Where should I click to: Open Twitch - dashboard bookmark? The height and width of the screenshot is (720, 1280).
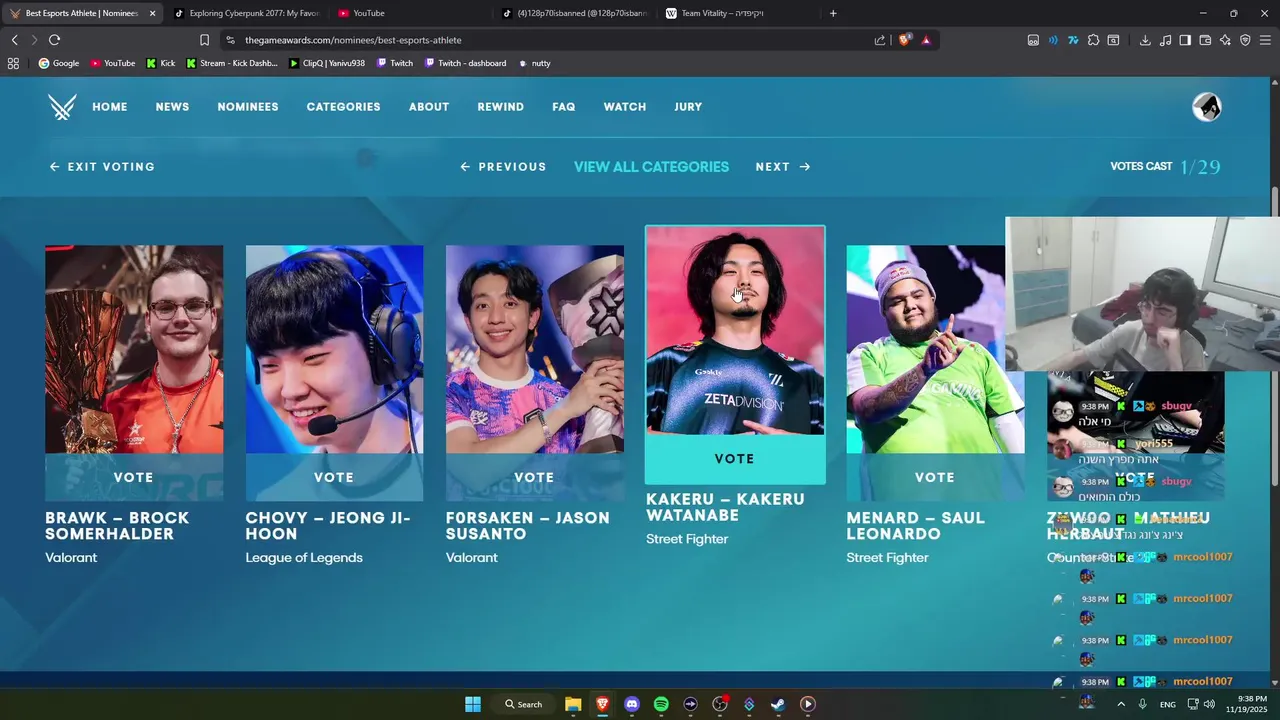(x=465, y=63)
